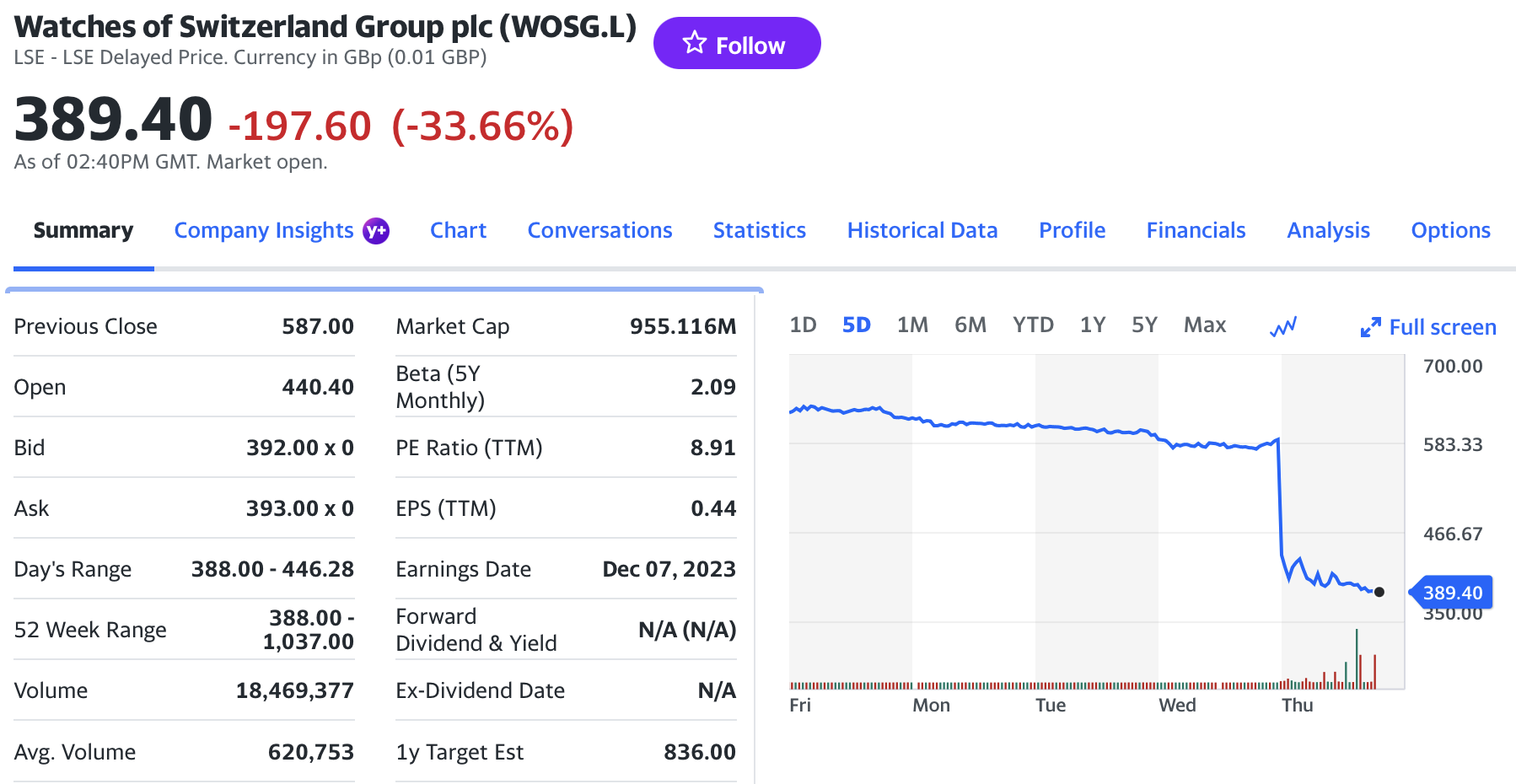The image size is (1516, 784).
Task: Open the Financials tab
Action: point(1196,231)
